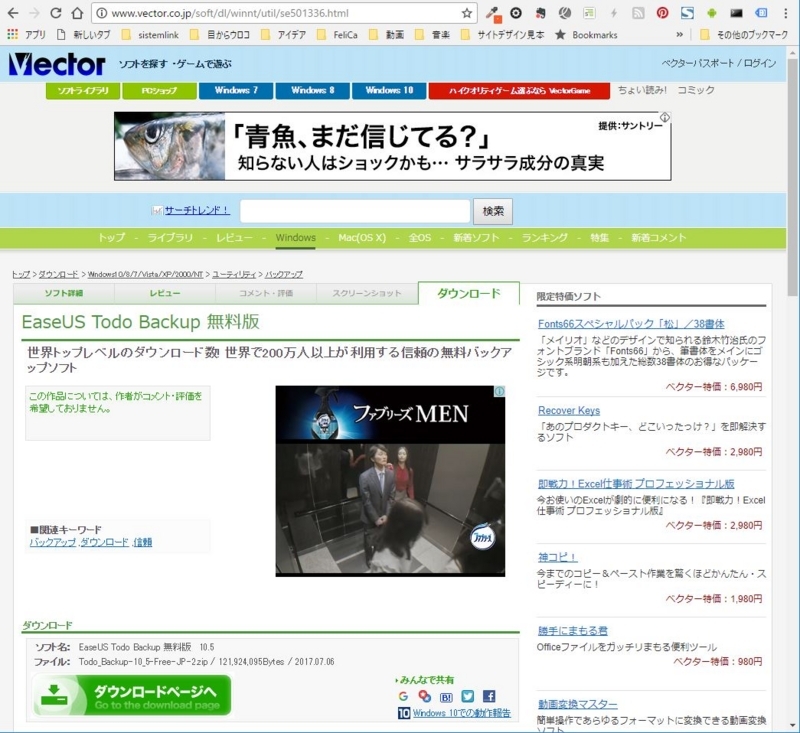Click the AdChoices icon on Febreze ad
The image size is (800, 733).
click(499, 391)
